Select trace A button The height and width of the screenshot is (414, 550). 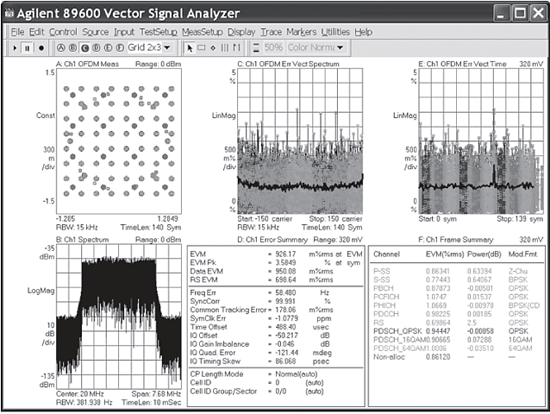point(61,48)
